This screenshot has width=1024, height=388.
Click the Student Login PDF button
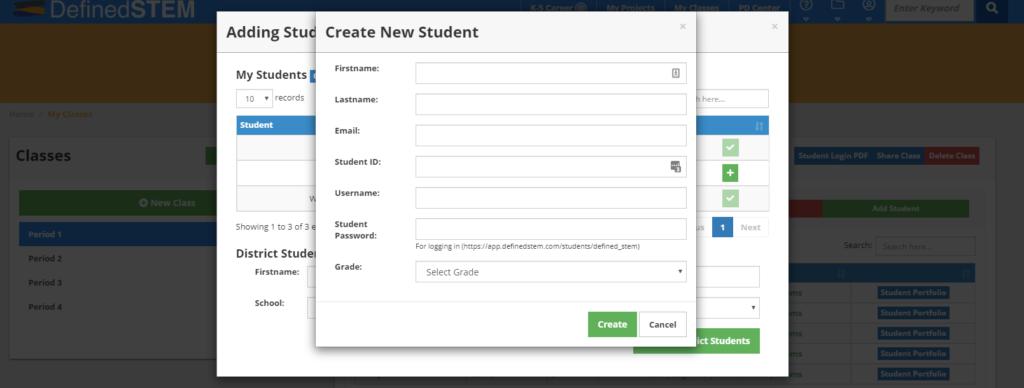click(833, 155)
